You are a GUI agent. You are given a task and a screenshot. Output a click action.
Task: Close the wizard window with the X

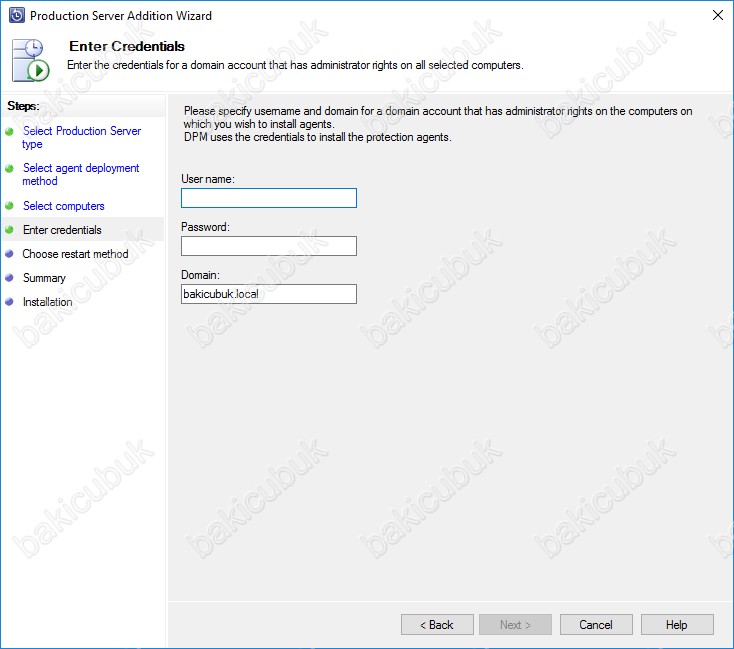[718, 15]
